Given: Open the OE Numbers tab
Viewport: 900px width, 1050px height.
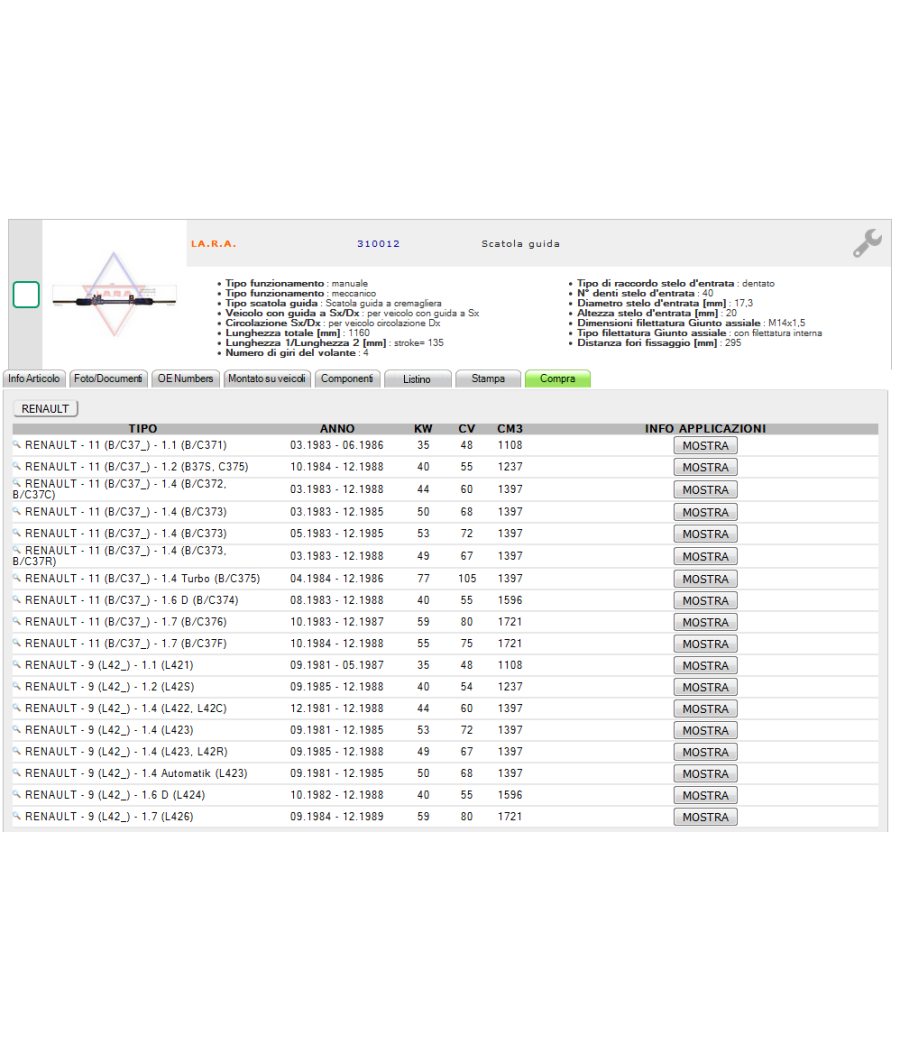Looking at the screenshot, I should pyautogui.click(x=185, y=379).
